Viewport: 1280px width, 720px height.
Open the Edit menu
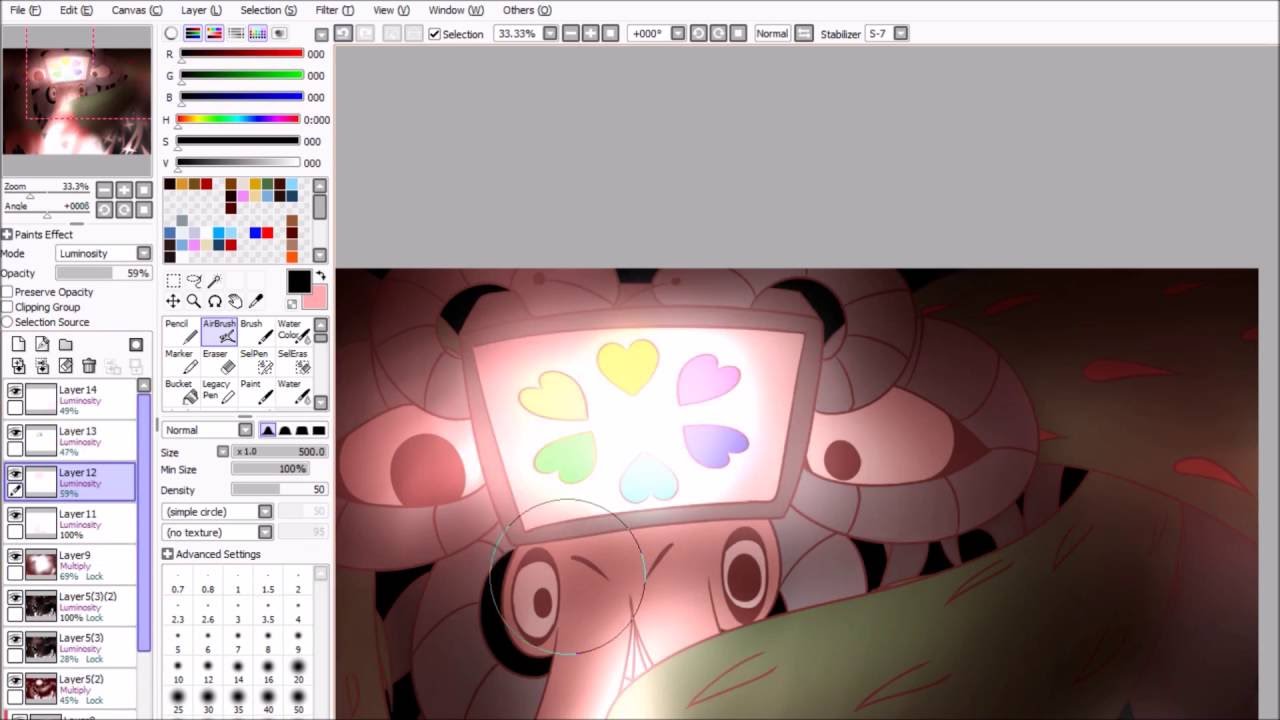point(76,10)
